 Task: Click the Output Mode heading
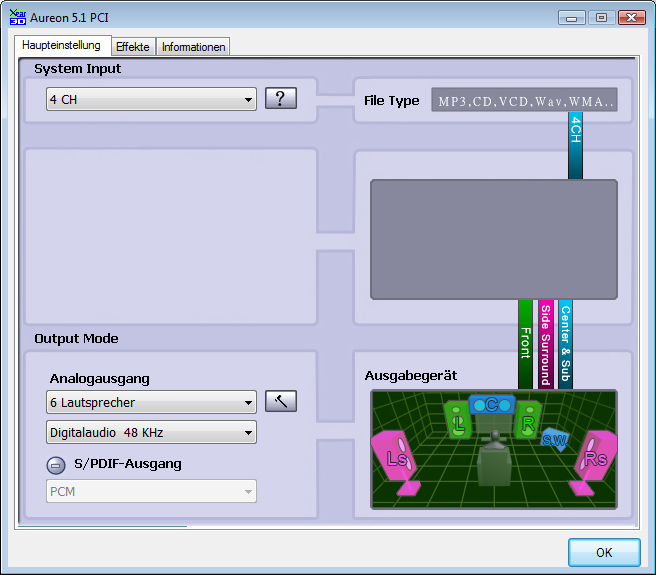pos(76,338)
